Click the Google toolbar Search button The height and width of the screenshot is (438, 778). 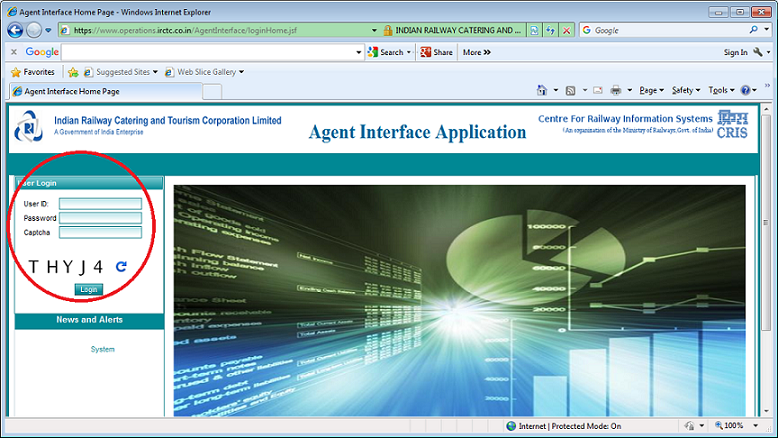pyautogui.click(x=386, y=52)
